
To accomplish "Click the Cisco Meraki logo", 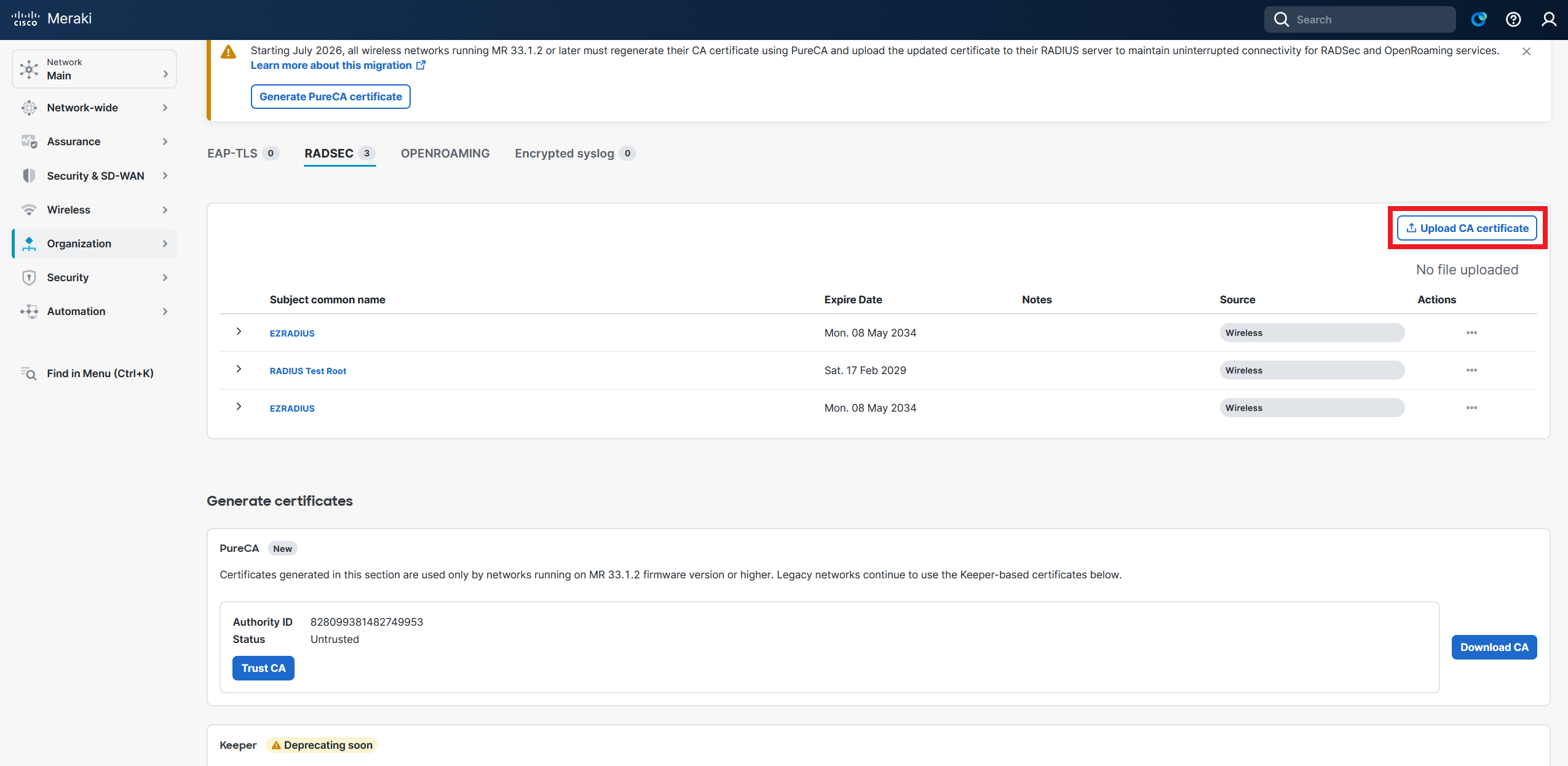I will coord(52,18).
